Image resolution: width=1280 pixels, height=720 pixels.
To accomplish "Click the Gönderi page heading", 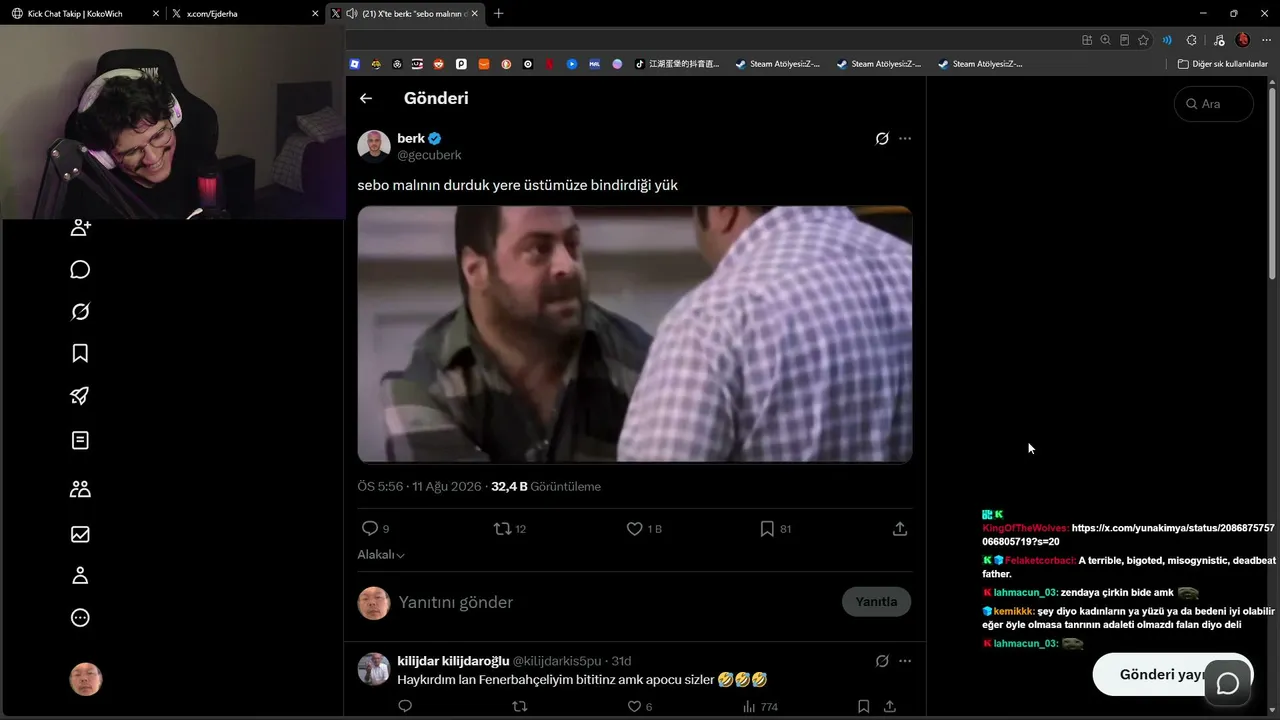I will click(436, 98).
